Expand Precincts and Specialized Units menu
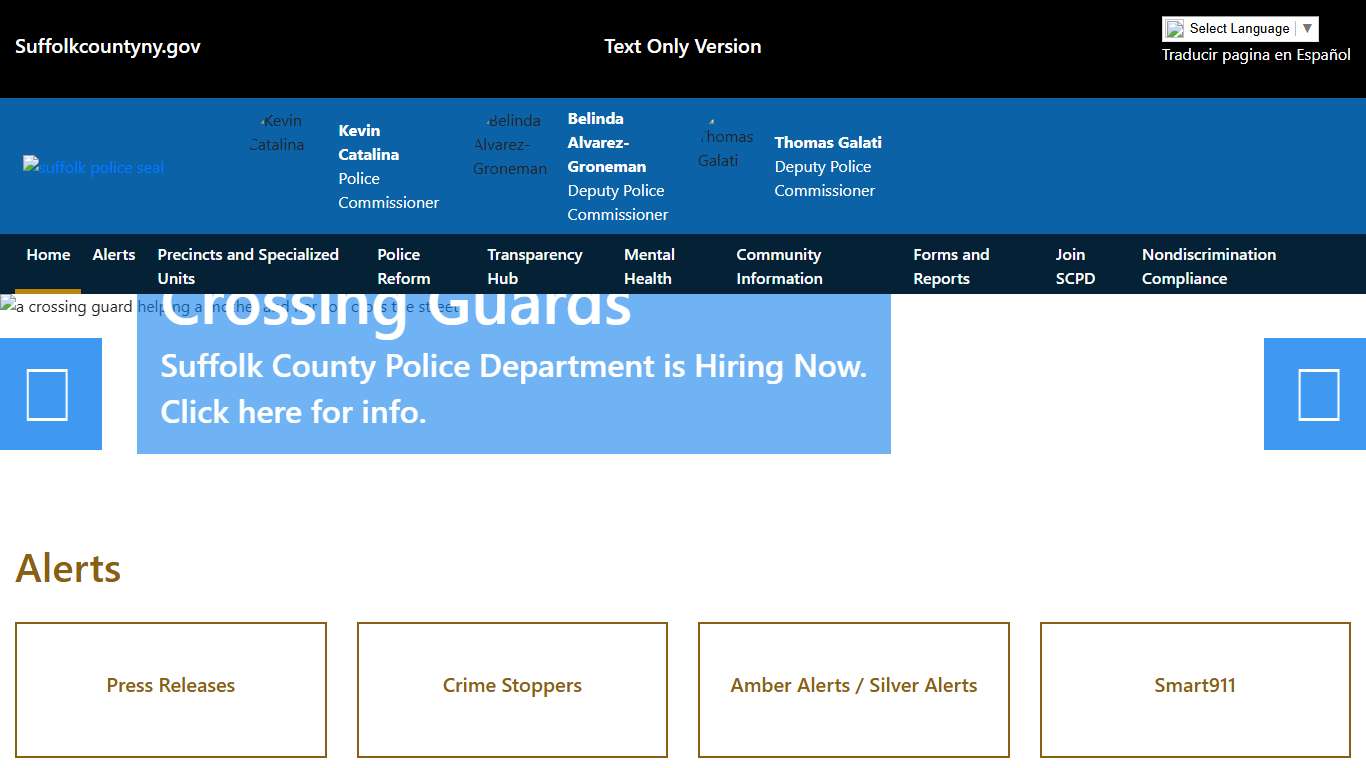Viewport: 1366px width, 768px height. pyautogui.click(x=247, y=266)
